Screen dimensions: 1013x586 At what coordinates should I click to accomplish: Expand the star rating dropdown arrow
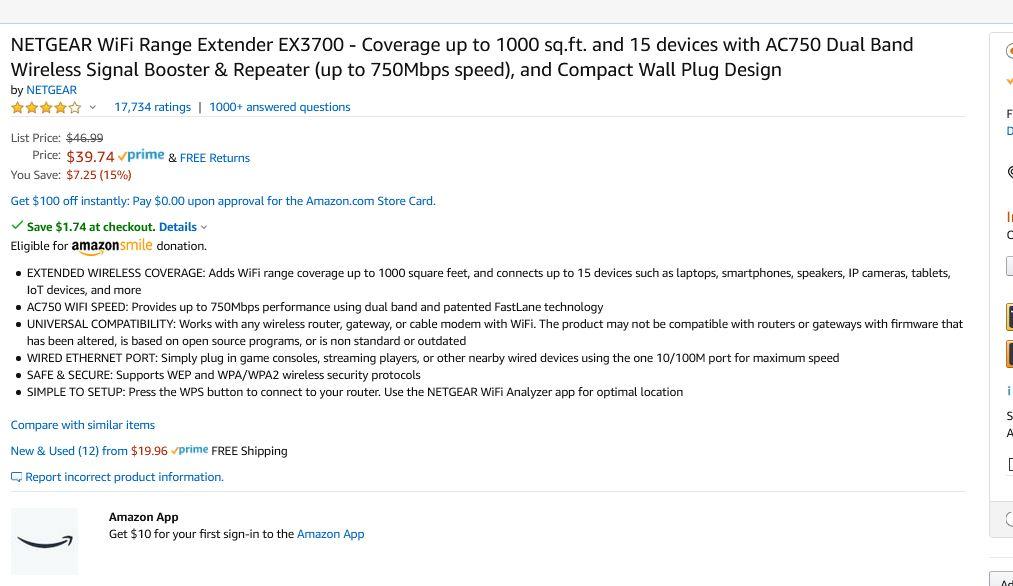[92, 107]
